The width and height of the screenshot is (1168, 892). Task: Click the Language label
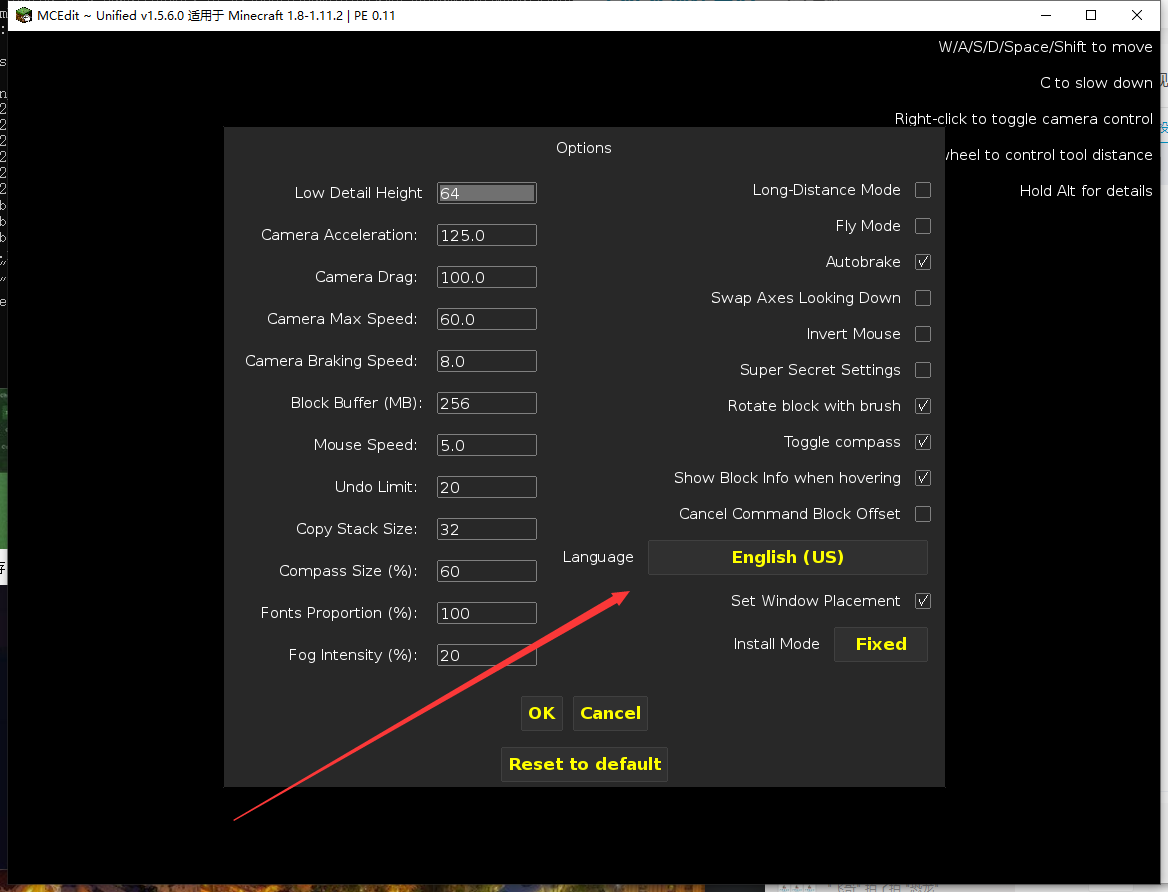coord(598,557)
